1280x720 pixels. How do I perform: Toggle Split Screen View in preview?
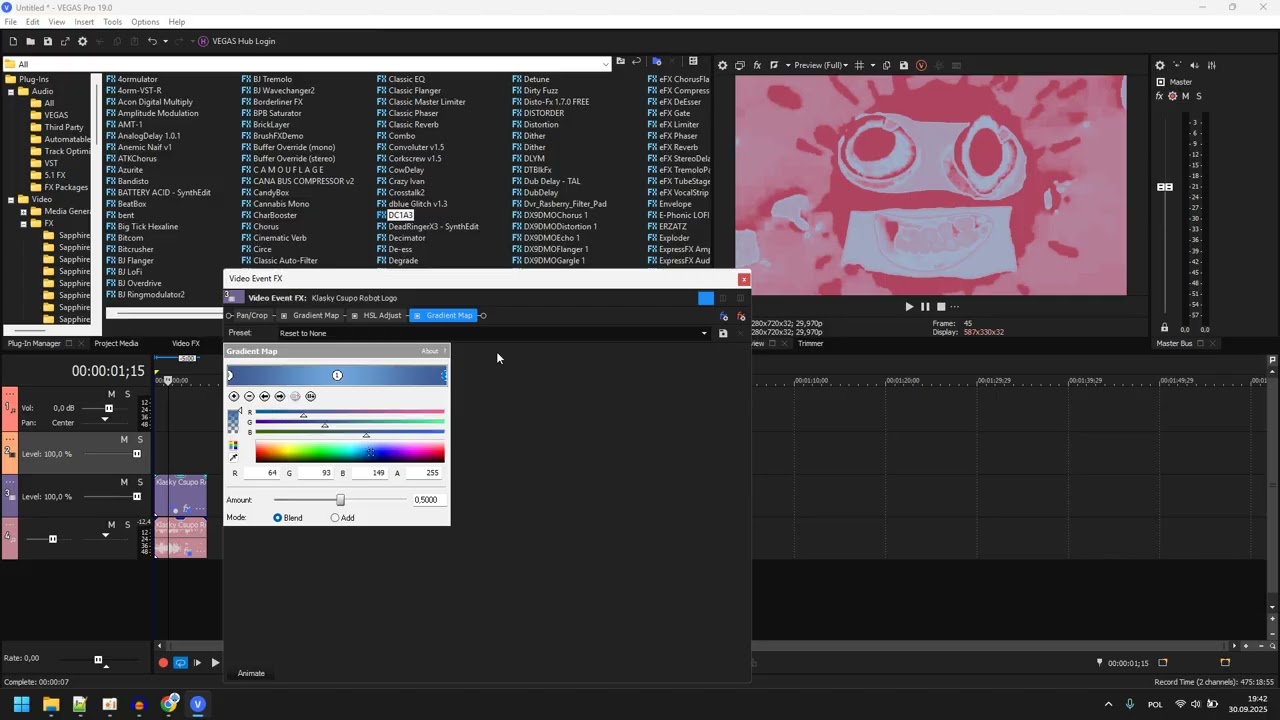(775, 65)
